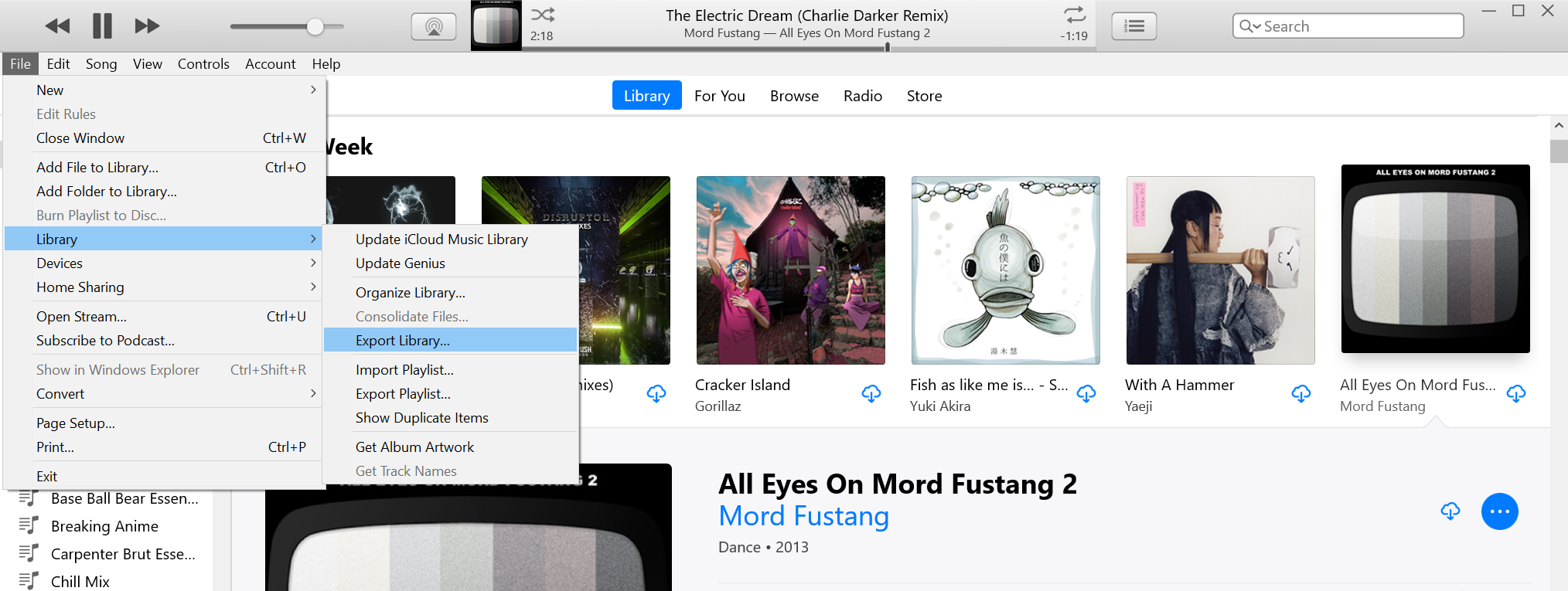The width and height of the screenshot is (1568, 591).
Task: Open the search options magnifier dropdown
Action: pyautogui.click(x=1249, y=26)
